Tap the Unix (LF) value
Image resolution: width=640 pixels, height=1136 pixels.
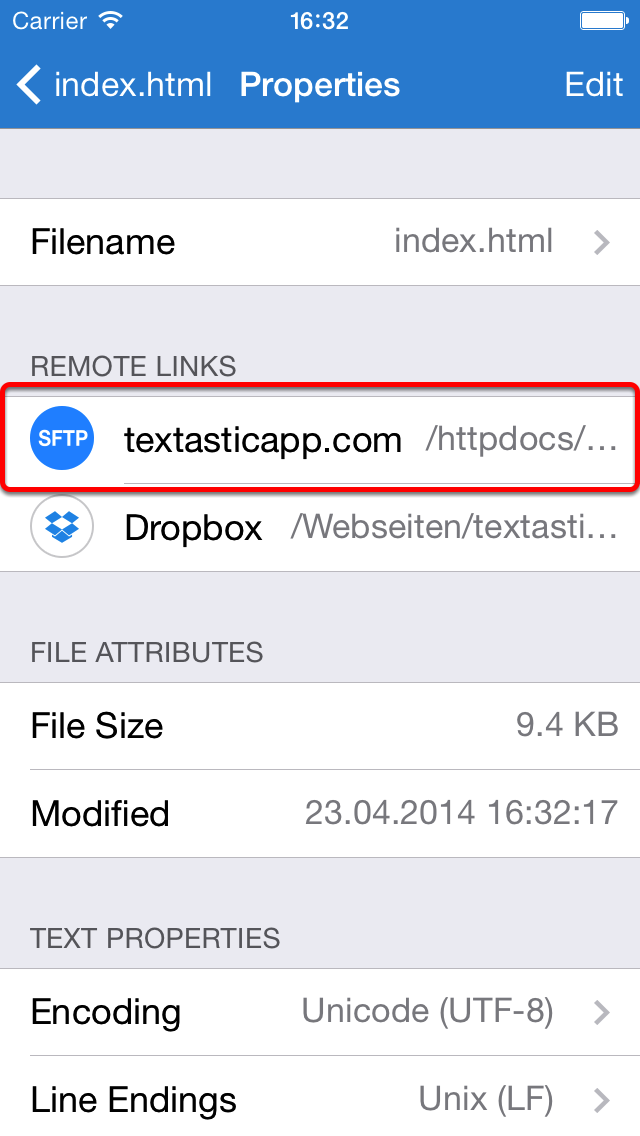click(486, 1100)
